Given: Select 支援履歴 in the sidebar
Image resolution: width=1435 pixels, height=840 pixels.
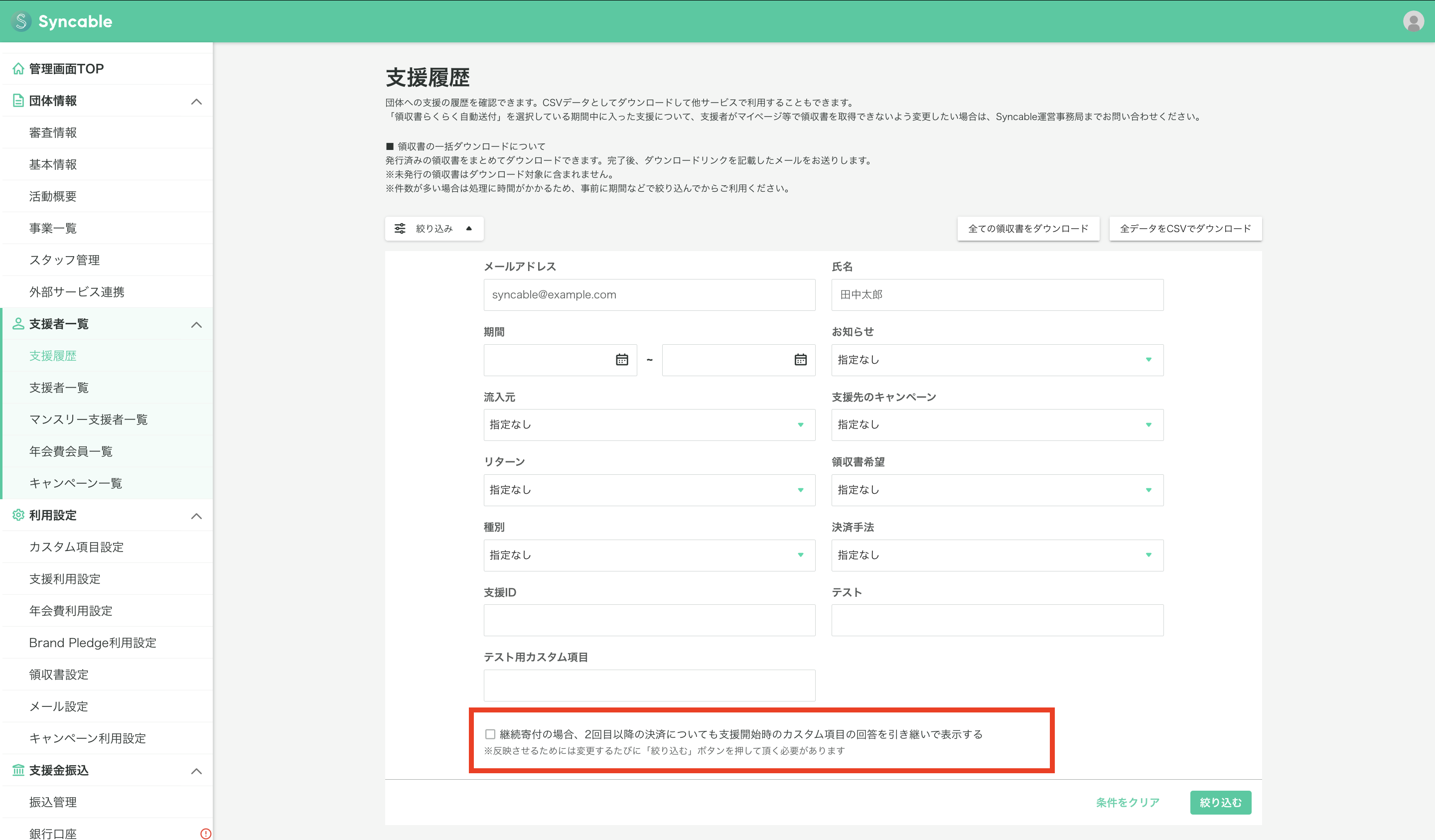Looking at the screenshot, I should click(53, 355).
